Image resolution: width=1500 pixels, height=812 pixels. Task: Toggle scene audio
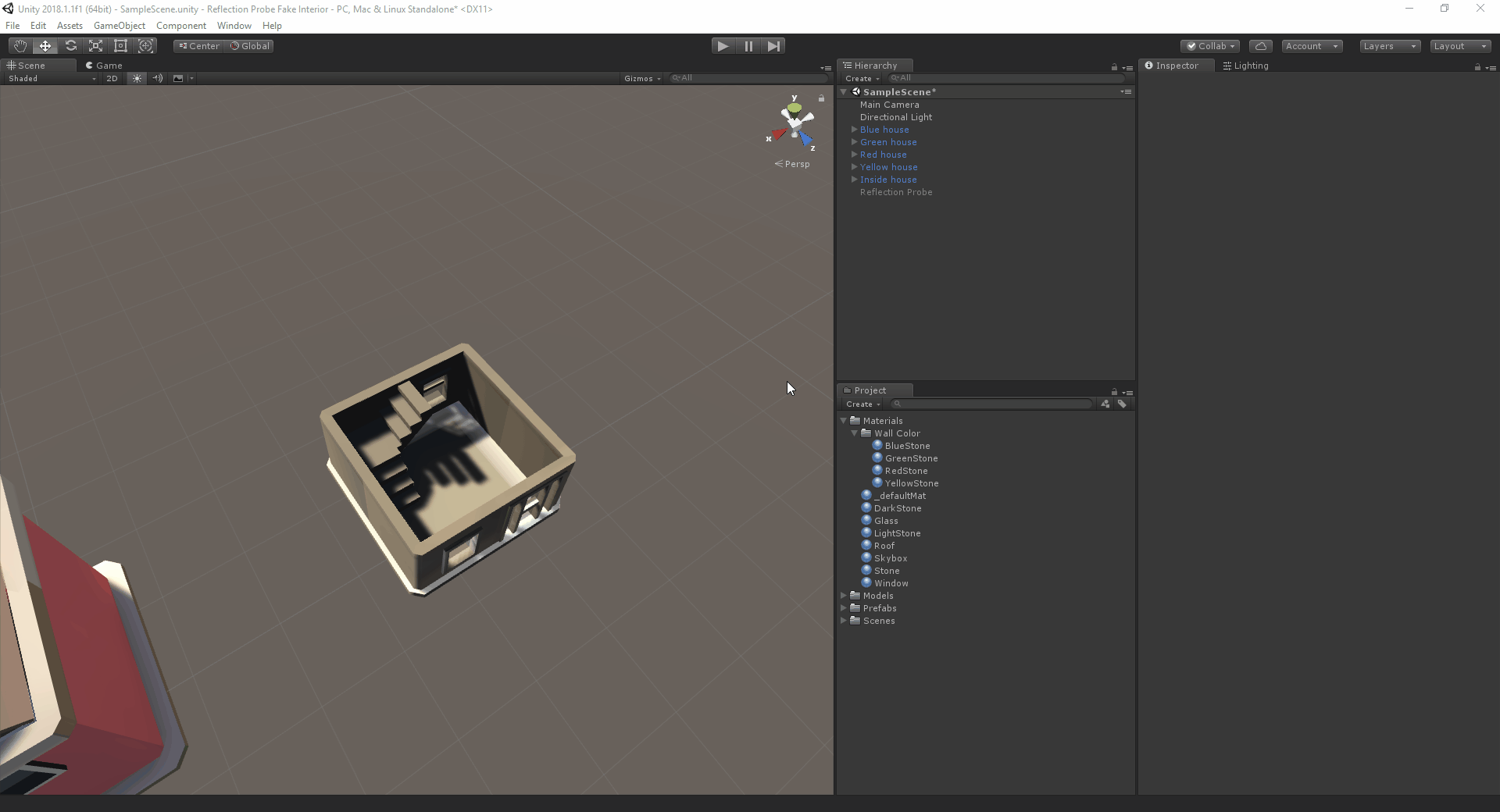[x=158, y=78]
